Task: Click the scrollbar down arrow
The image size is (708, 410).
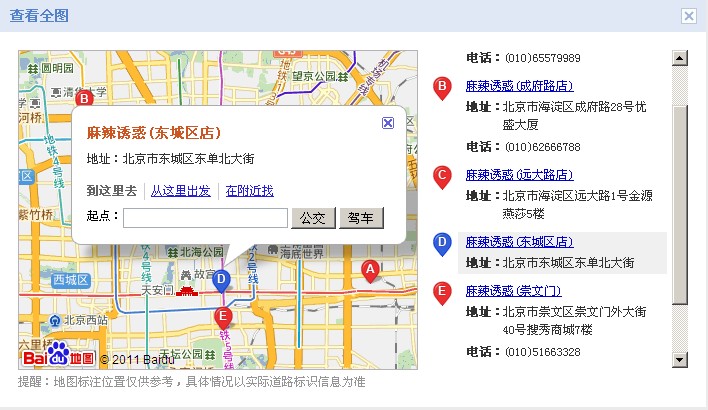Action: coord(680,360)
